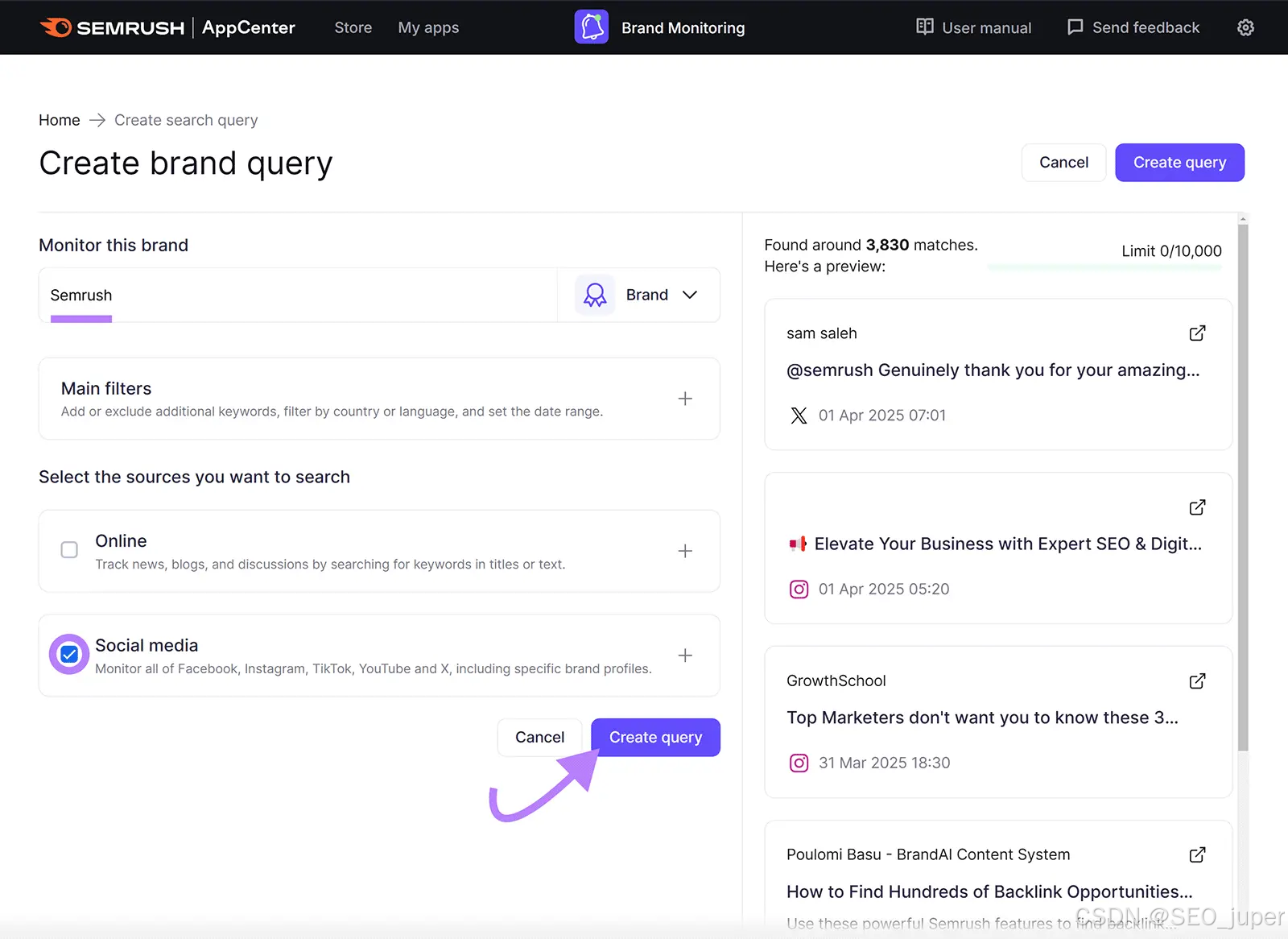Click the Brand Monitoring app title
Viewport: 1288px width, 939px height.
tap(683, 27)
